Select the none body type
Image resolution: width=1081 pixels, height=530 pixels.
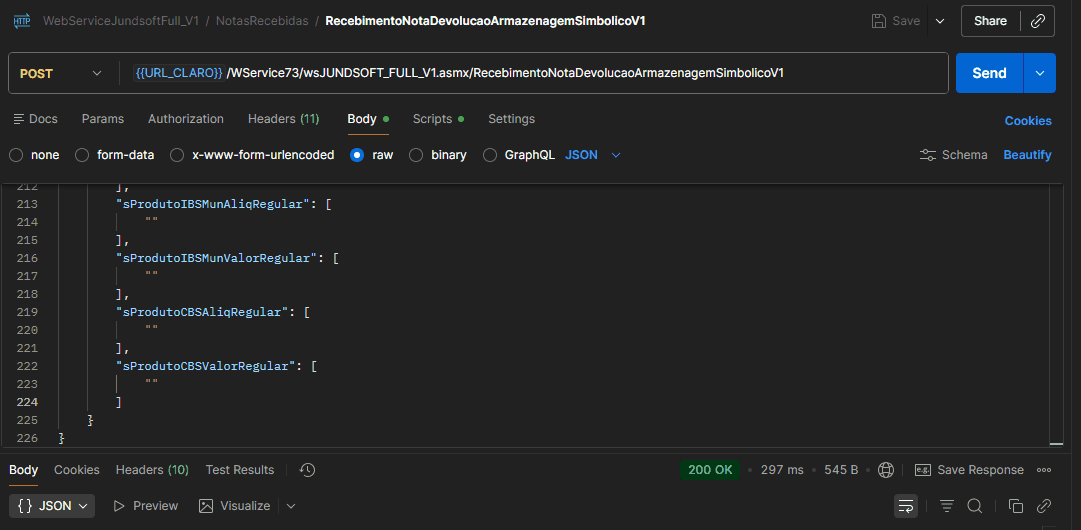(x=16, y=155)
